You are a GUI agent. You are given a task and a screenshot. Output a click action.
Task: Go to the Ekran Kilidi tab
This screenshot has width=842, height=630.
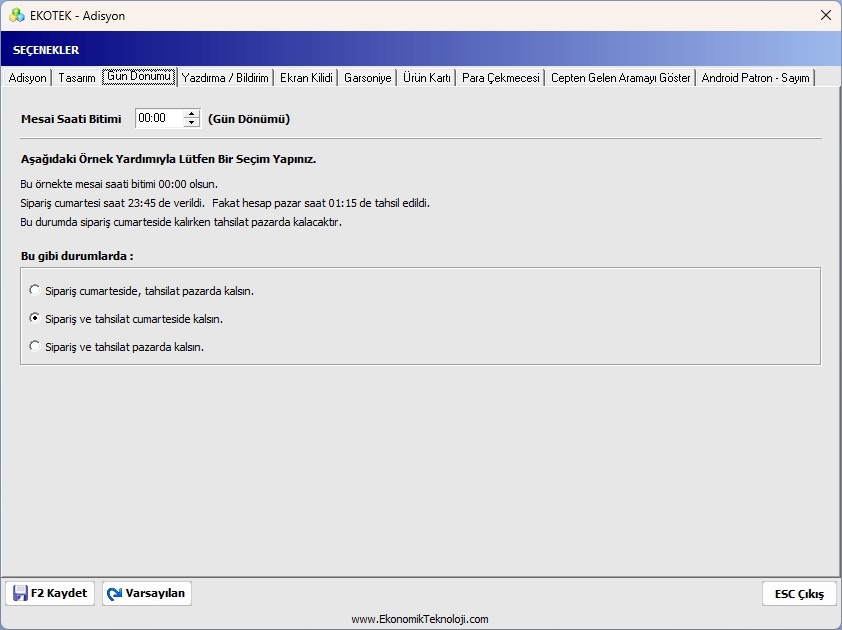point(306,78)
